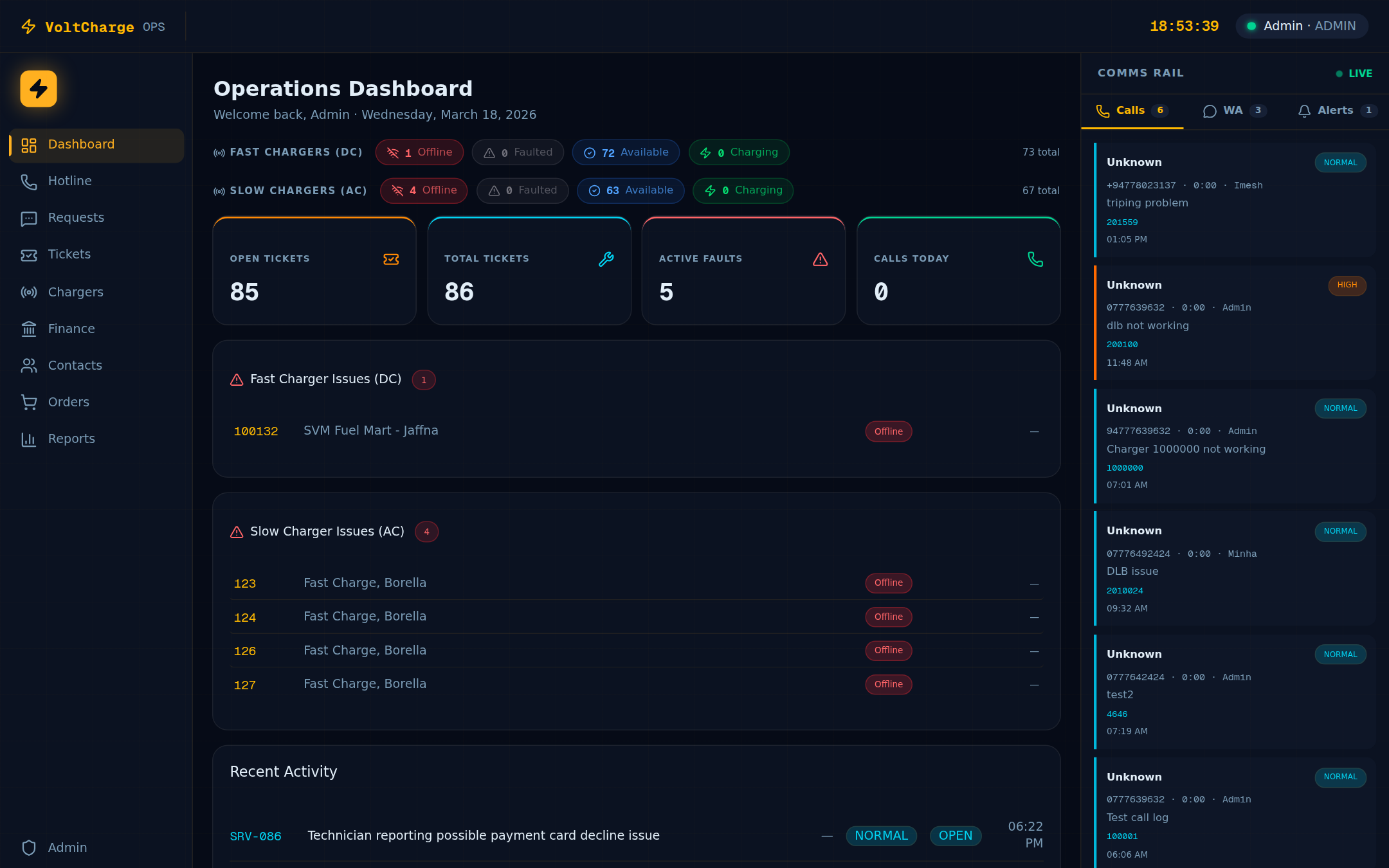1389x868 pixels.
Task: Click the VoltCharge lightning bolt logo
Action: click(x=28, y=26)
